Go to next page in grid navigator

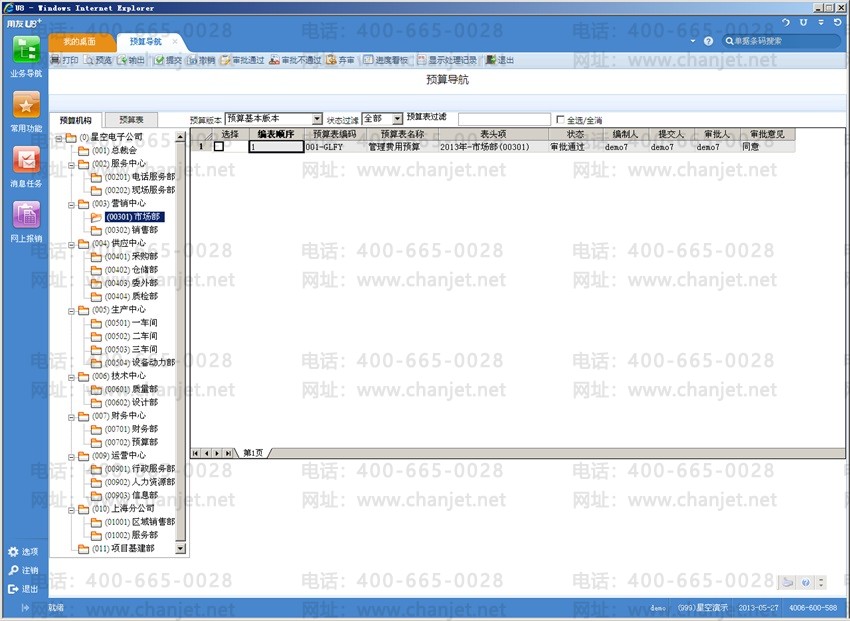(x=217, y=453)
